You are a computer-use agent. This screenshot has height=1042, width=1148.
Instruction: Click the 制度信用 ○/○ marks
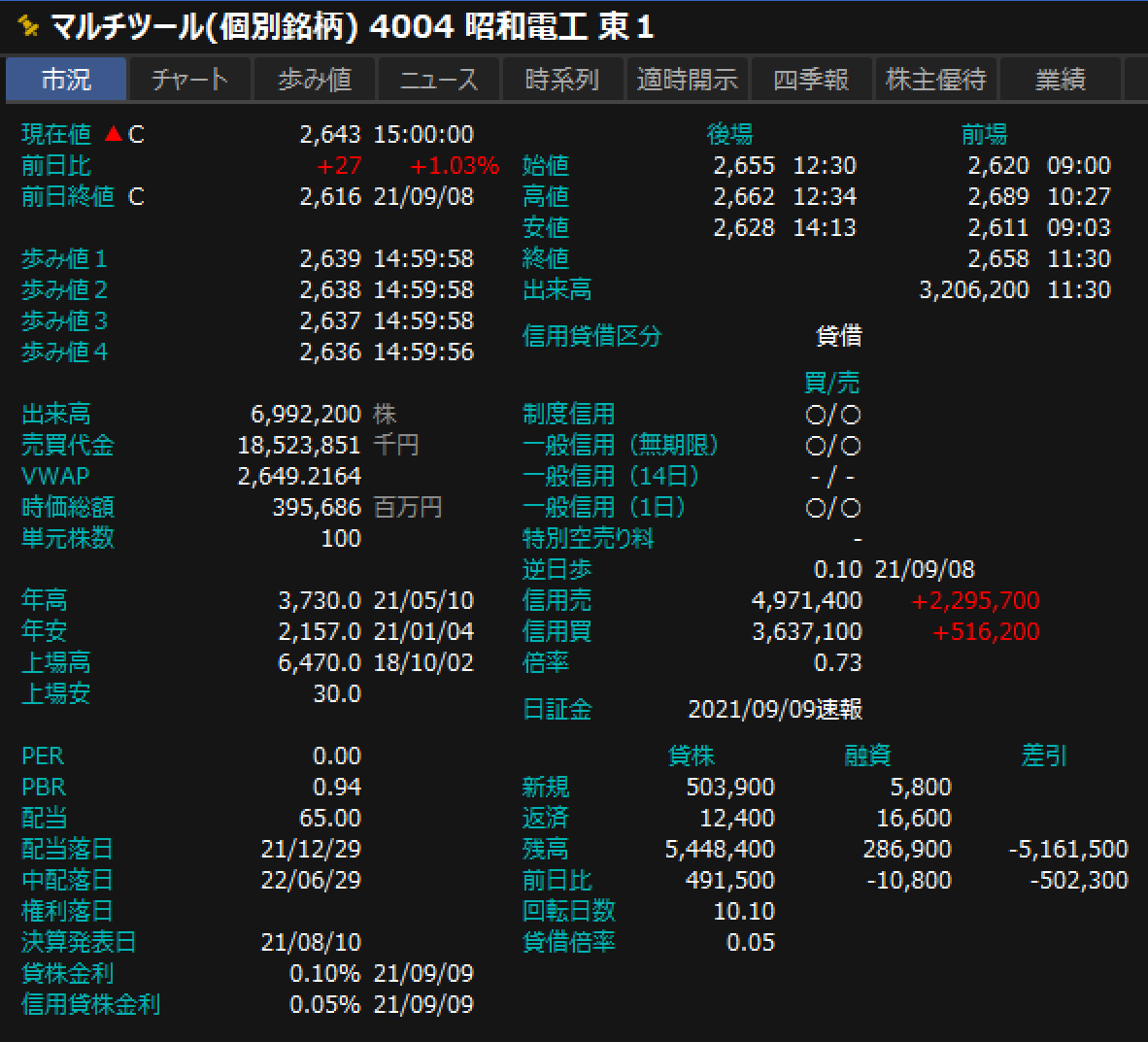[833, 416]
